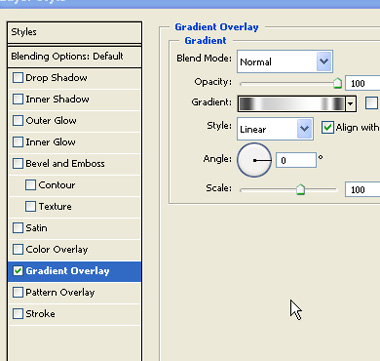The height and width of the screenshot is (361, 380).
Task: Click the Scale slider handle
Action: click(x=300, y=189)
